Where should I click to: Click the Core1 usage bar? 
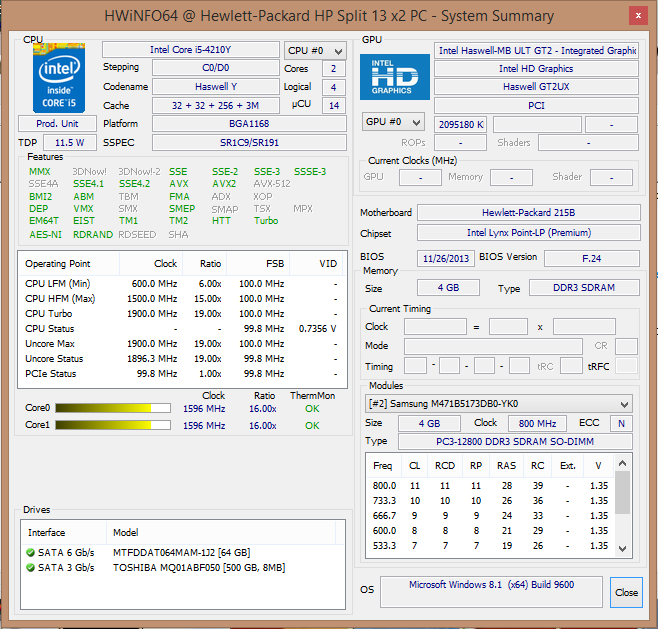pyautogui.click(x=113, y=425)
